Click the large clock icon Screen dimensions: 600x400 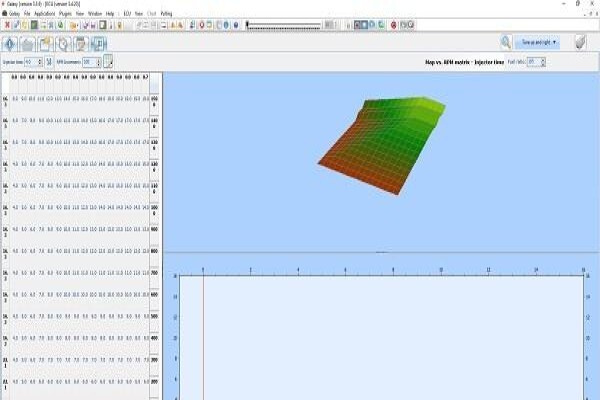click(x=63, y=44)
